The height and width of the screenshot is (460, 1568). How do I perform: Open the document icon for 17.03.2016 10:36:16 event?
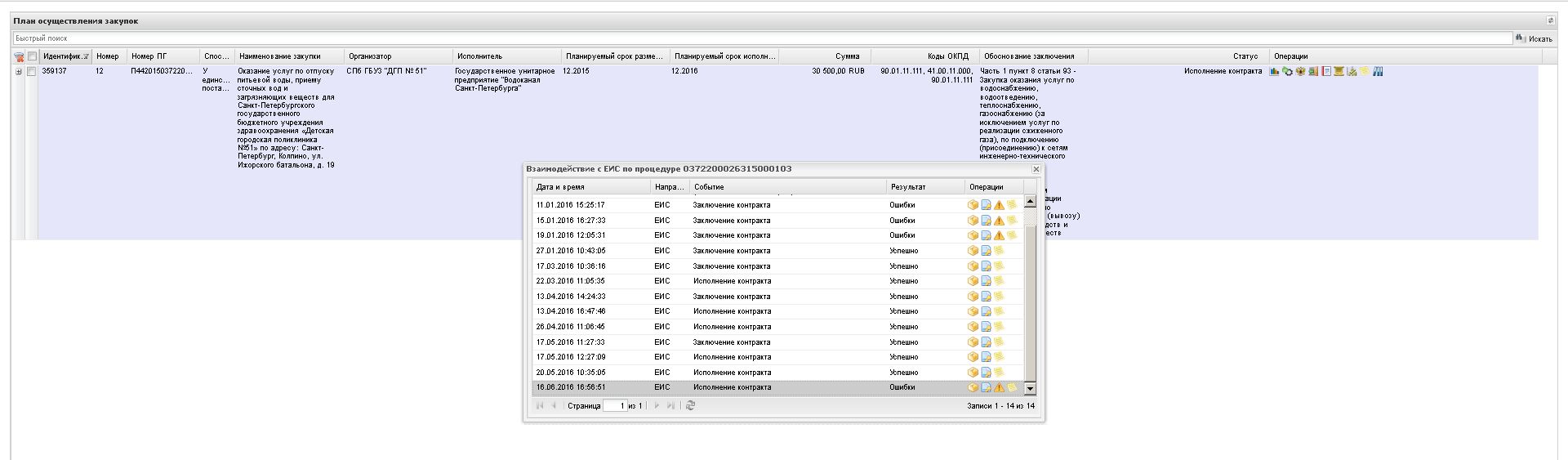986,266
